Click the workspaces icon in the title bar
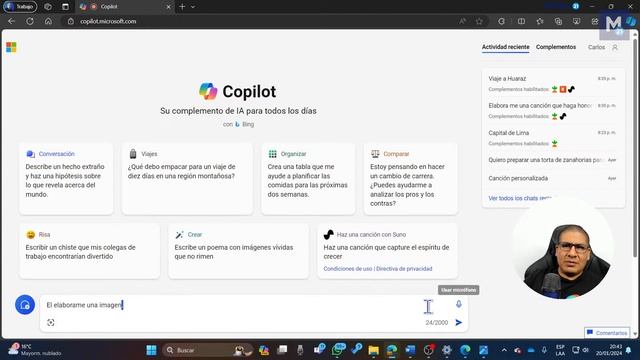The height and width of the screenshot is (360, 640). (48, 7)
